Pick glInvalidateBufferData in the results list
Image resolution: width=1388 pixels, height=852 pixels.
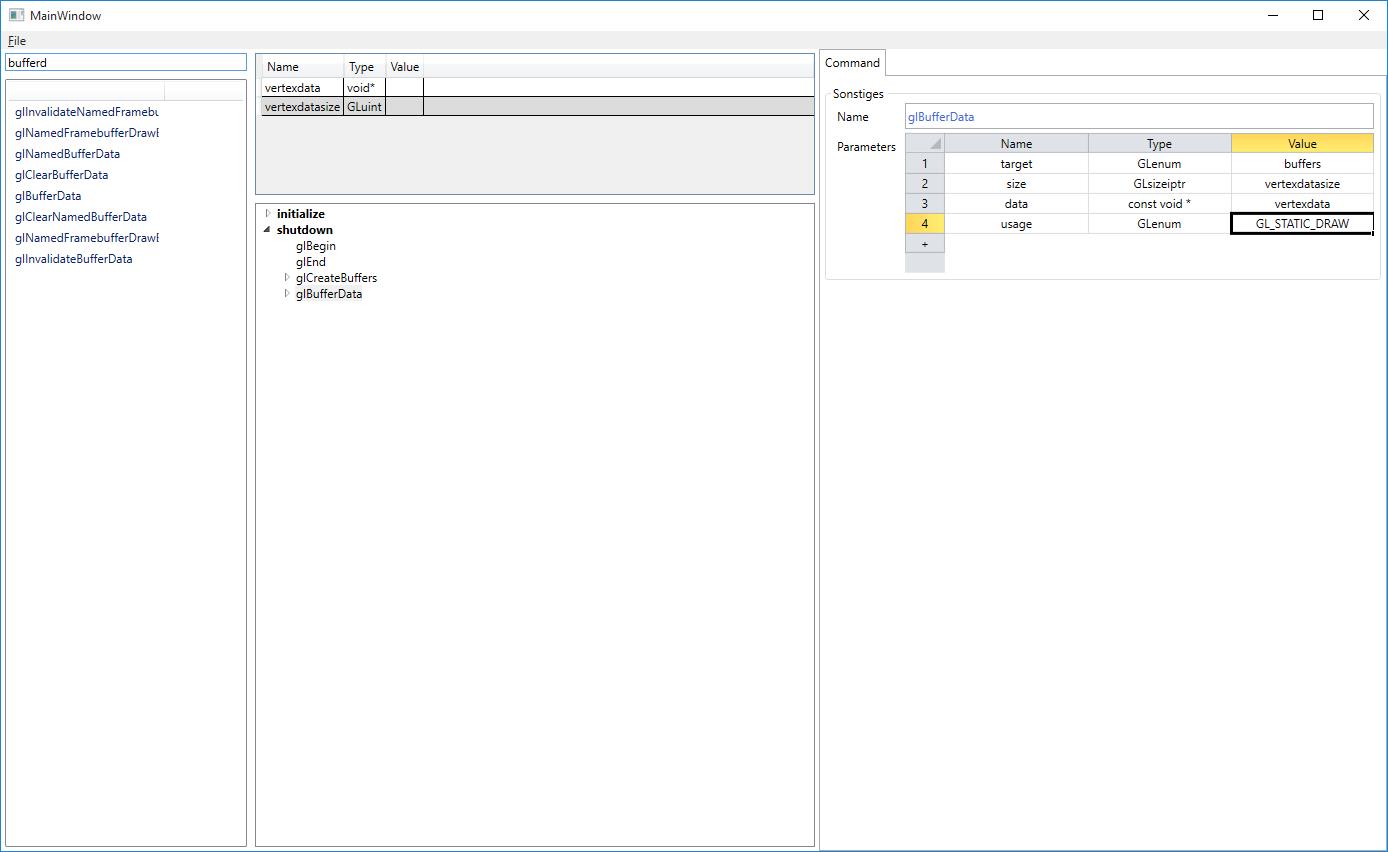point(73,259)
